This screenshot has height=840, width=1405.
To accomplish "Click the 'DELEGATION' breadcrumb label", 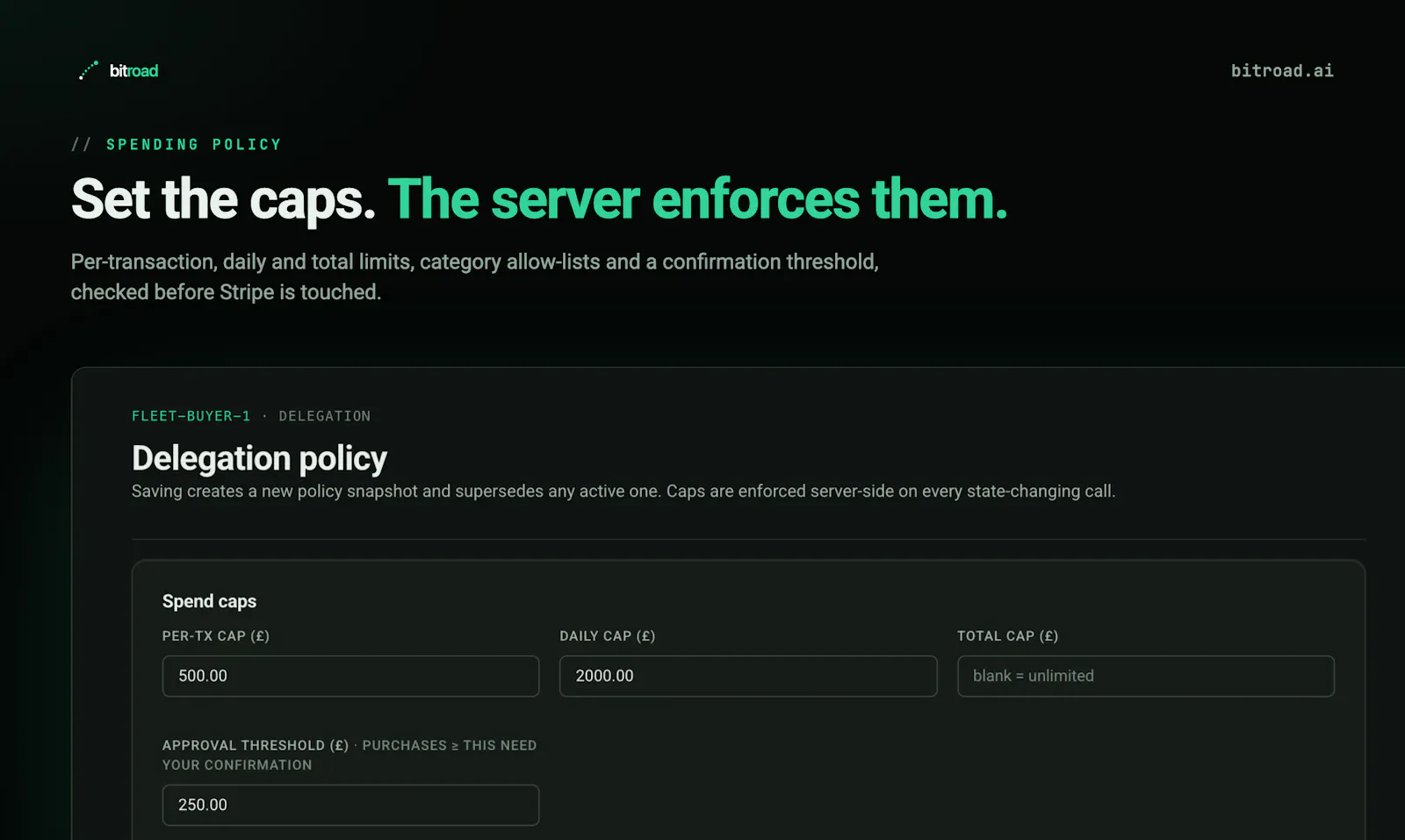I will [x=325, y=416].
